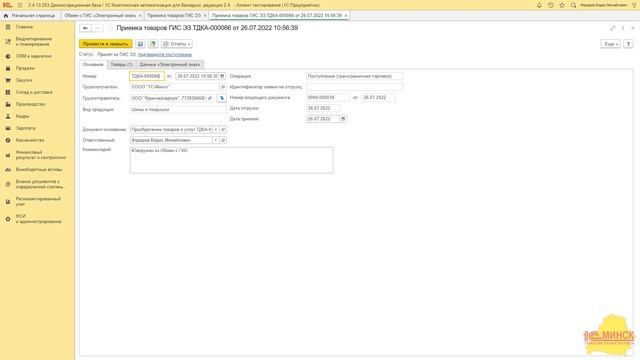Click the search magnifier in title bar

pyautogui.click(x=573, y=5)
